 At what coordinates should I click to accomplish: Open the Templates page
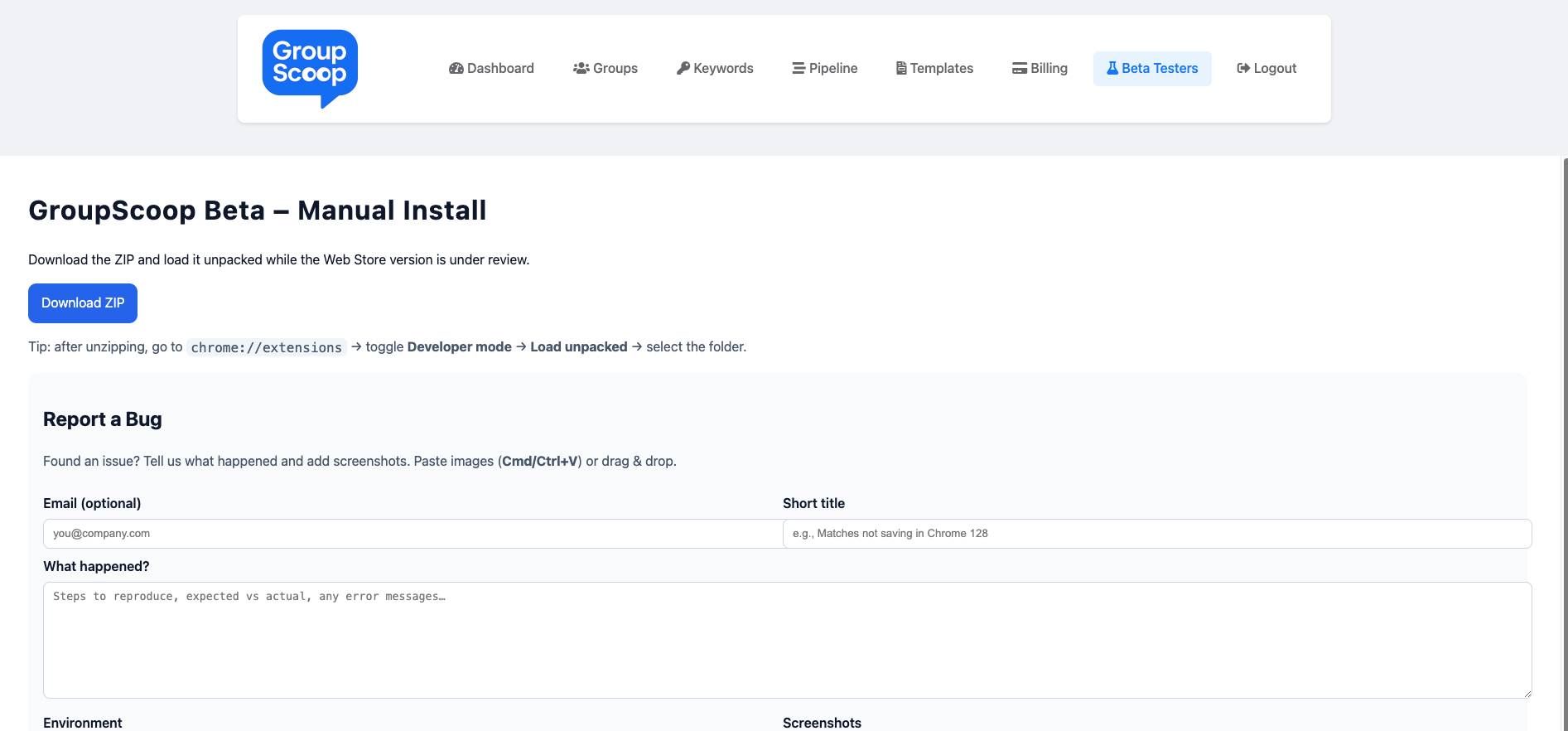[x=934, y=69]
